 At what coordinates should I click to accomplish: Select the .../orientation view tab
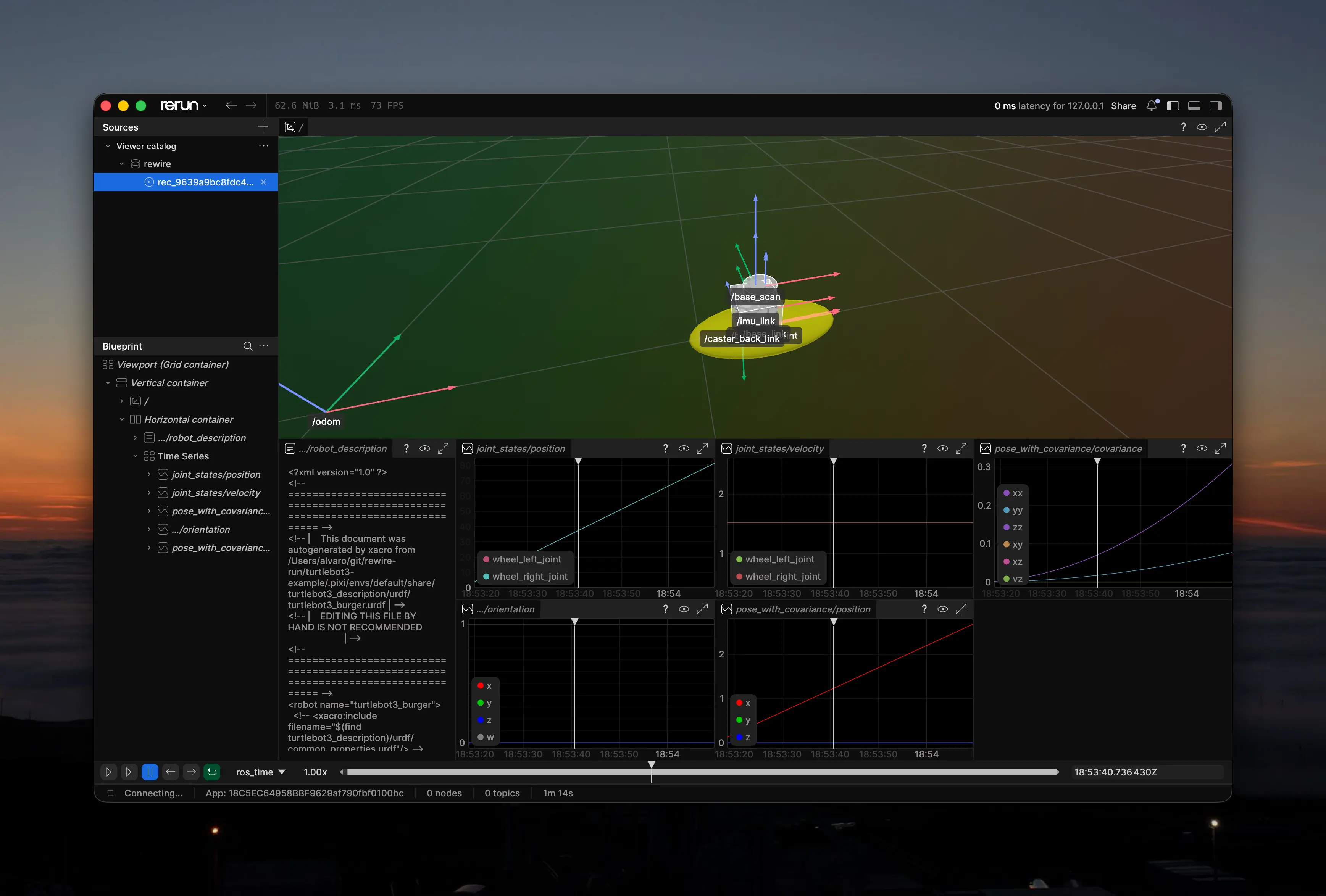point(499,609)
